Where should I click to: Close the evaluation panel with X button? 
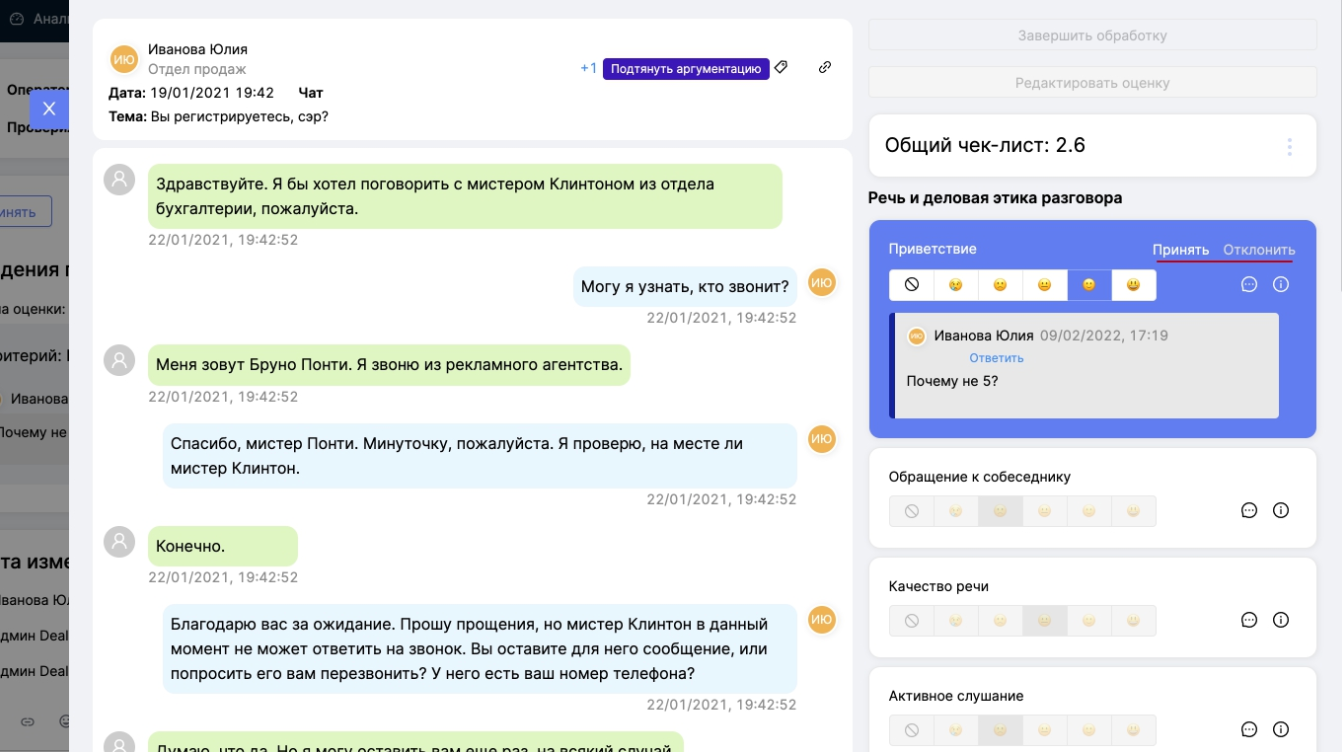tap(49, 109)
